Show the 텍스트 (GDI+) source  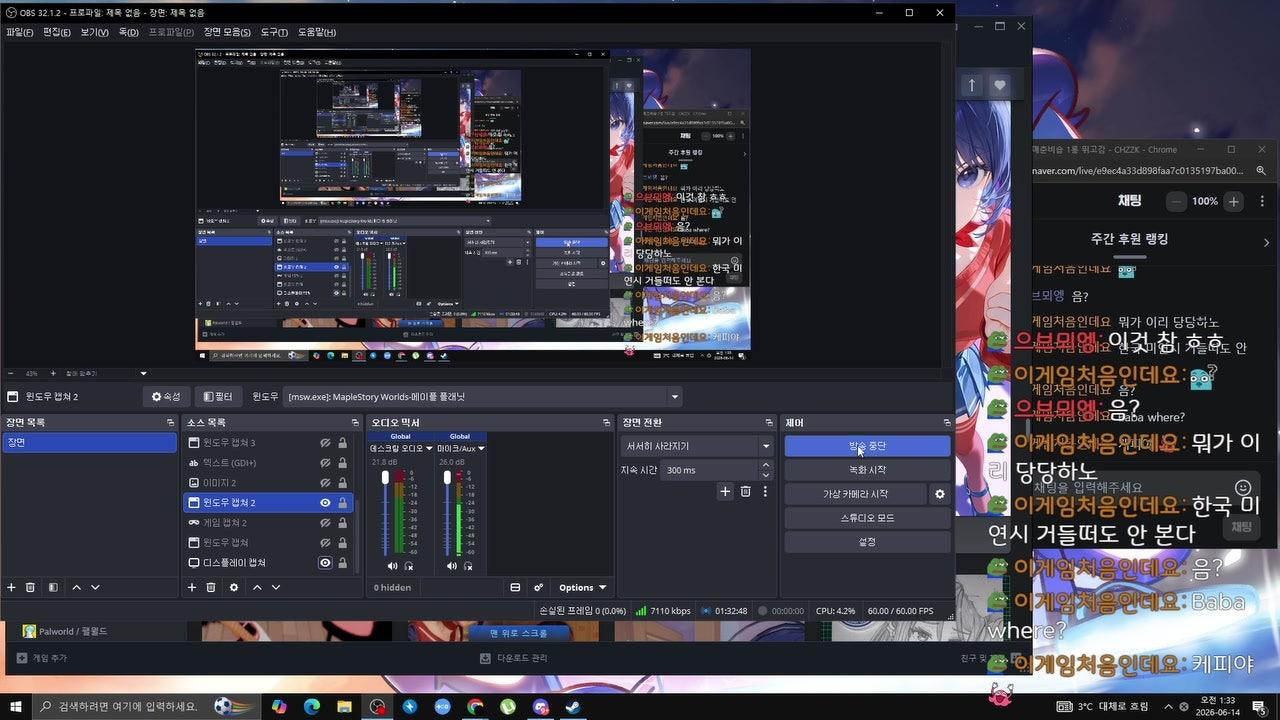tap(325, 463)
